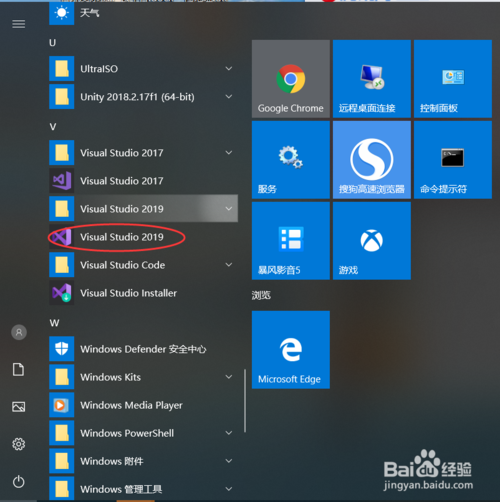
Task: Expand Visual Studio 2019 folder chevron
Action: click(x=229, y=209)
